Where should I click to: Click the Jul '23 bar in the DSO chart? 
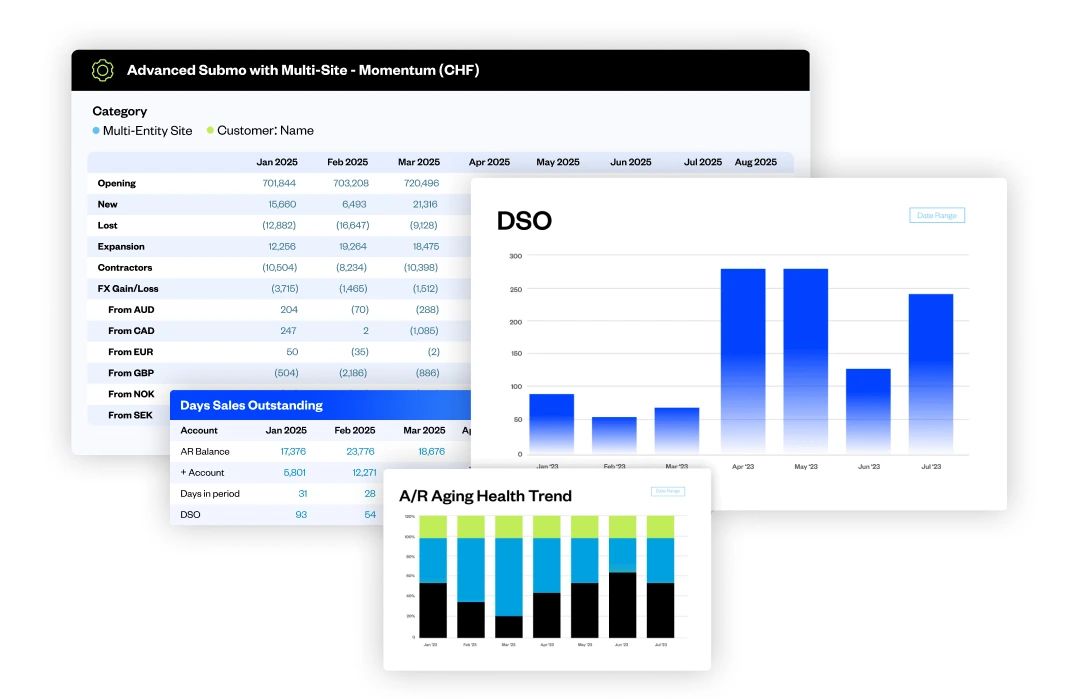pos(931,370)
